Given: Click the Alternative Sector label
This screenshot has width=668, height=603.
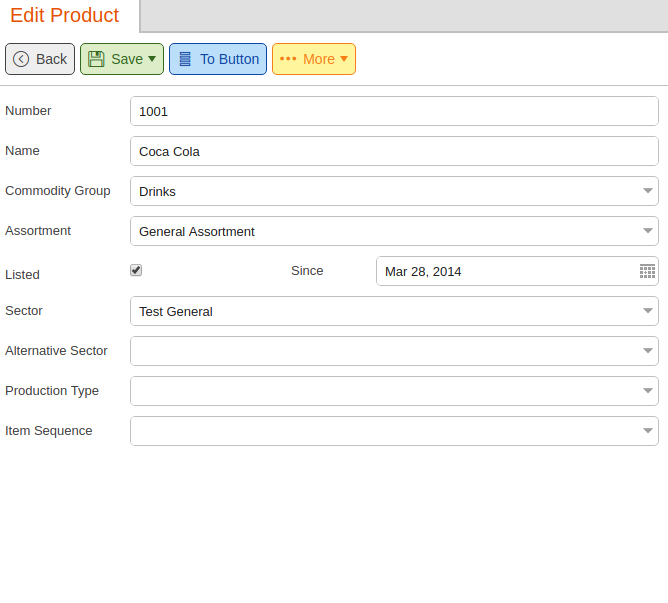Looking at the screenshot, I should 56,351.
